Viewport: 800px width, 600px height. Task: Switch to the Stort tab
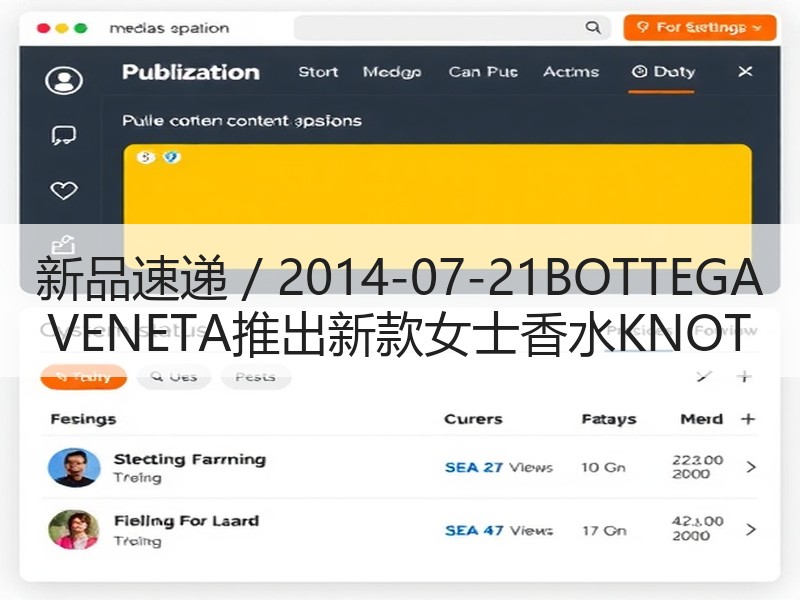pyautogui.click(x=318, y=72)
